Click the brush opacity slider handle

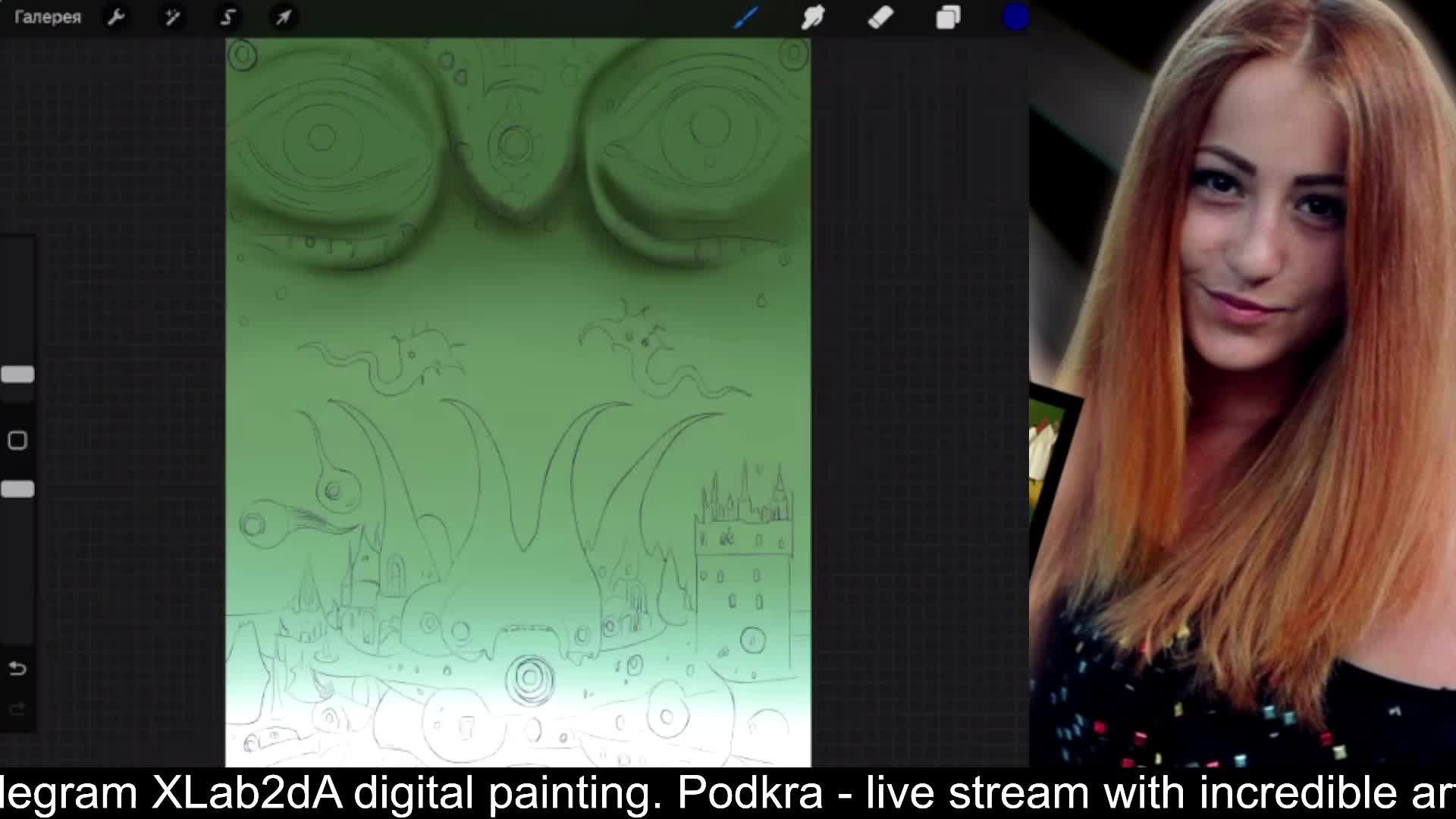click(17, 489)
